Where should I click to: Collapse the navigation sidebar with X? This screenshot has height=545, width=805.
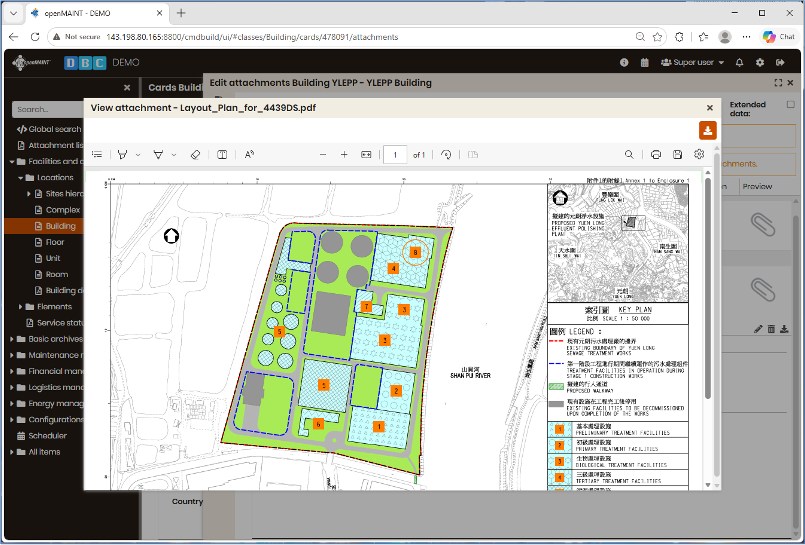pos(127,88)
